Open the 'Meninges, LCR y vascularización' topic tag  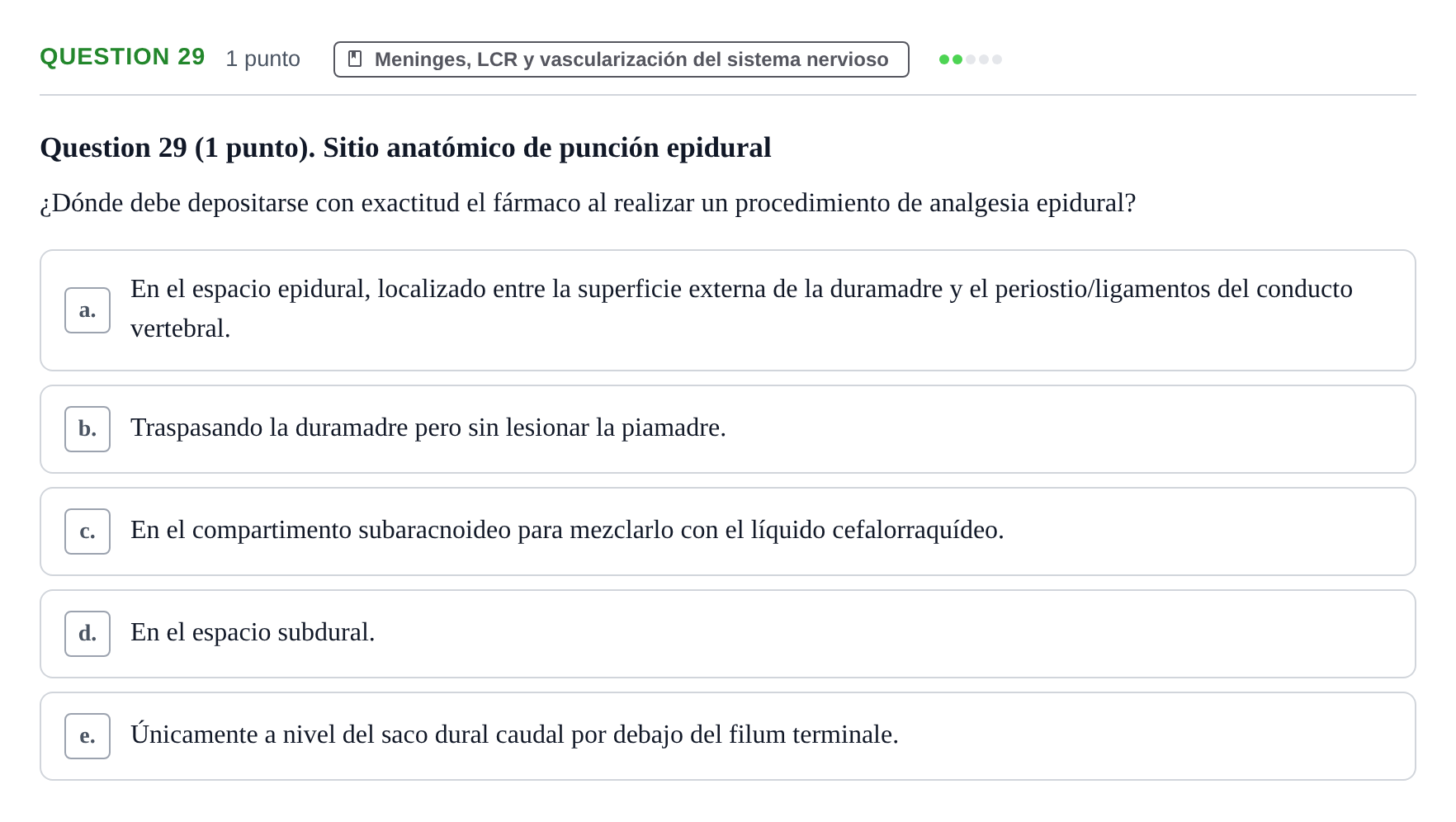pyautogui.click(x=622, y=59)
